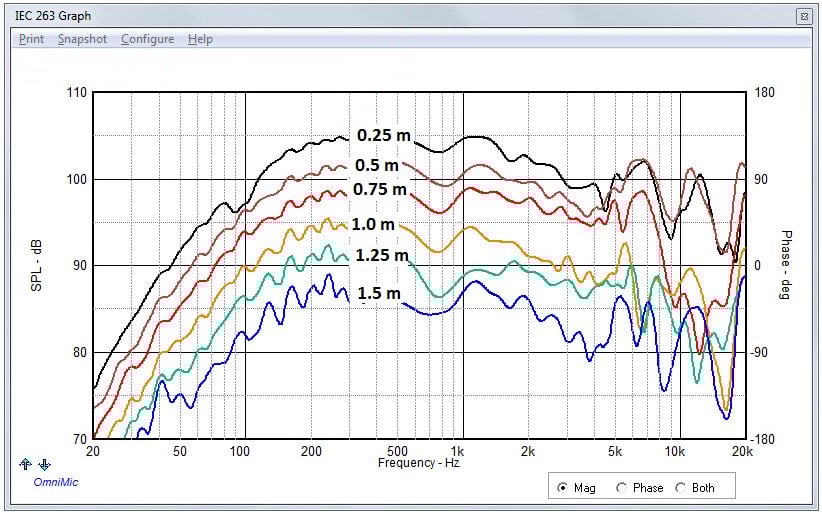
Task: Close the IEC 263 Graph window
Action: tap(803, 17)
